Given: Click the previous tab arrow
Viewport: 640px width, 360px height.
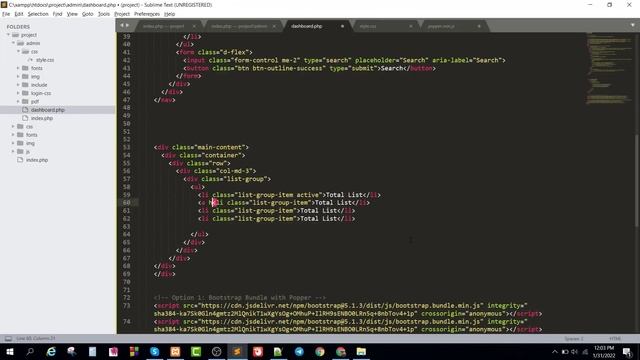Looking at the screenshot, I should 122,25.
